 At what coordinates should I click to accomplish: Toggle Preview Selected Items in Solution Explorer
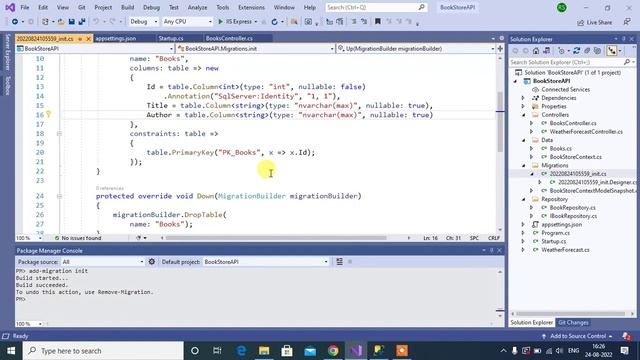pos(611,51)
